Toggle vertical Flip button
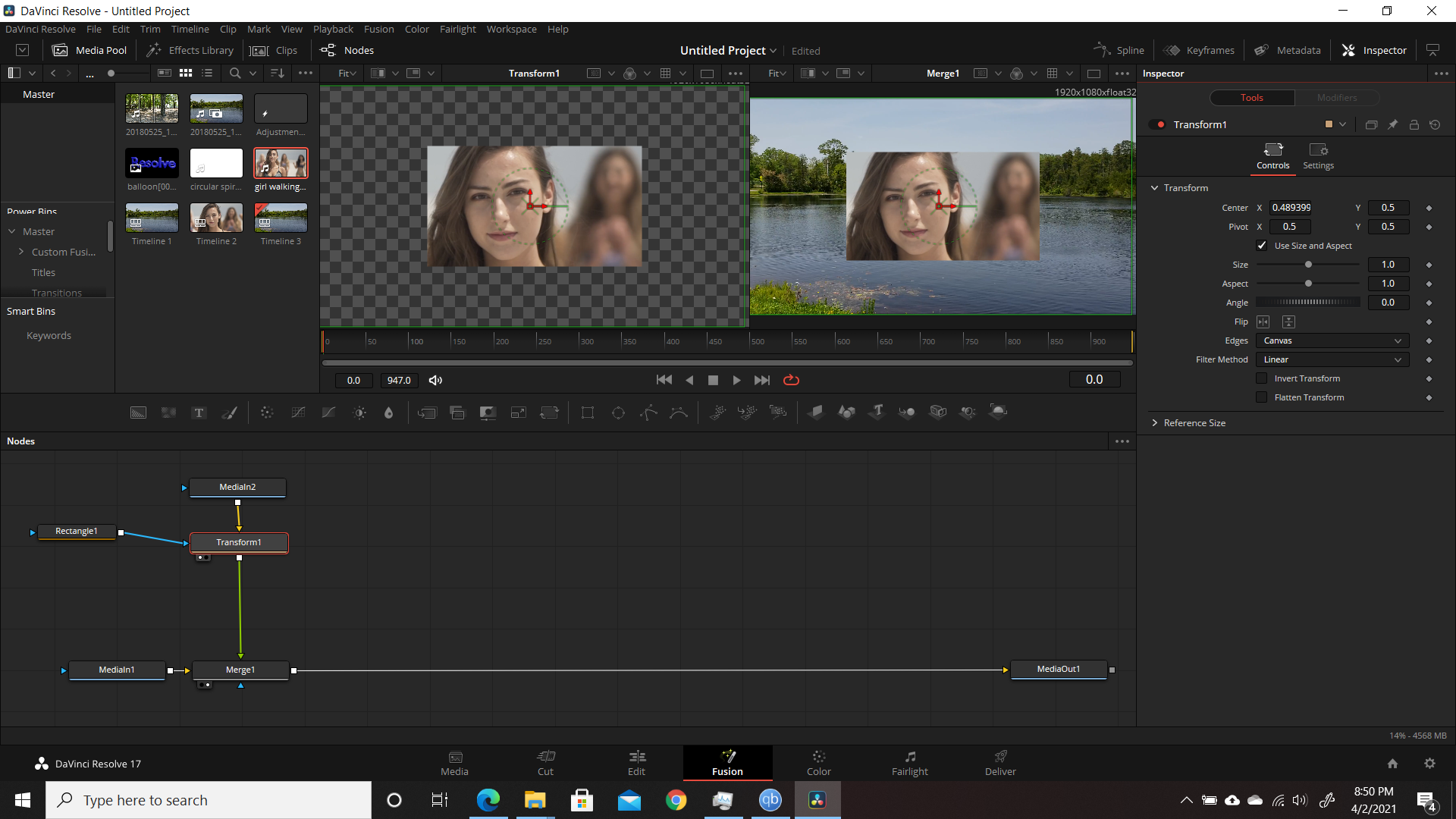The height and width of the screenshot is (819, 1456). [x=1288, y=322]
